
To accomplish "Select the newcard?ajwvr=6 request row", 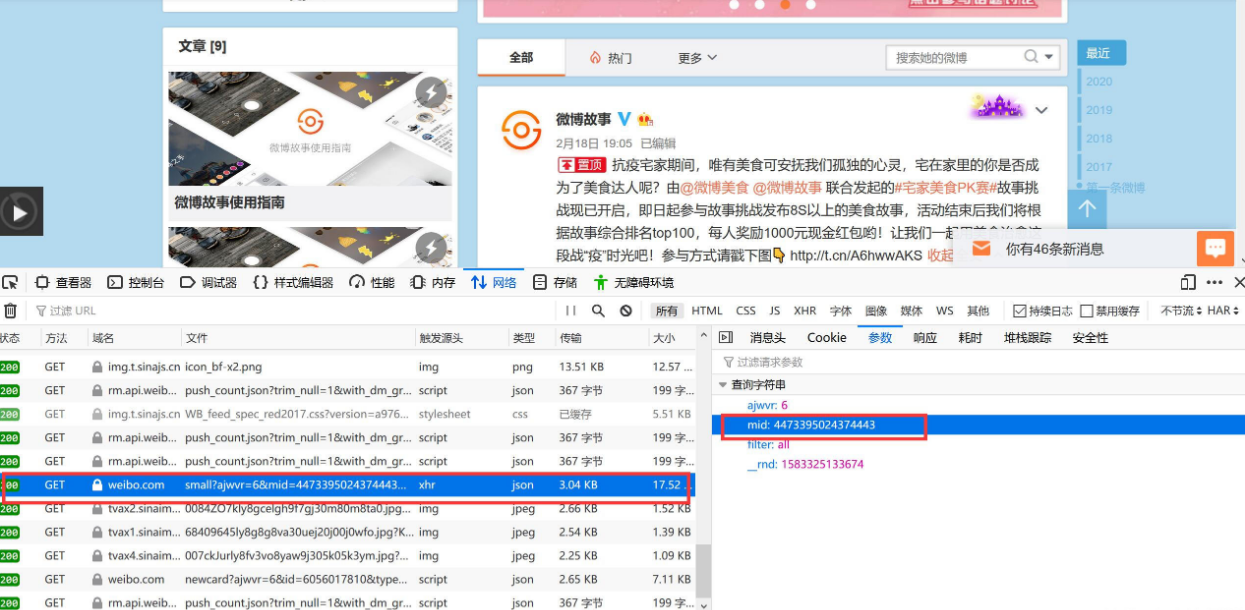I will point(347,579).
